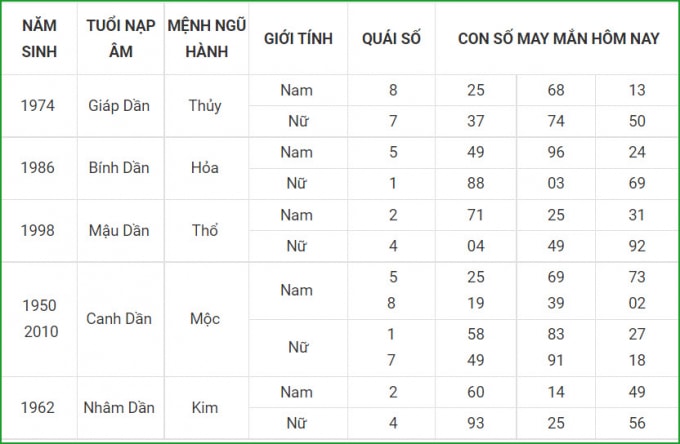Image resolution: width=680 pixels, height=444 pixels.
Task: Select the GIỚI TÍNH column header
Action: click(x=298, y=39)
